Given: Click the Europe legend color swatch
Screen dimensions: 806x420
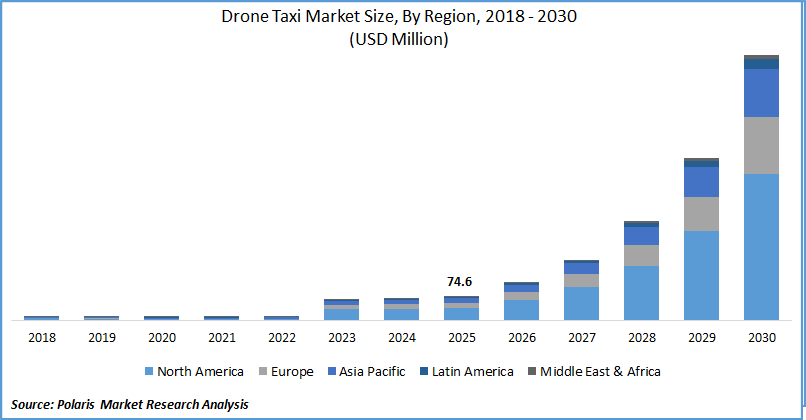Looking at the screenshot, I should [x=263, y=371].
